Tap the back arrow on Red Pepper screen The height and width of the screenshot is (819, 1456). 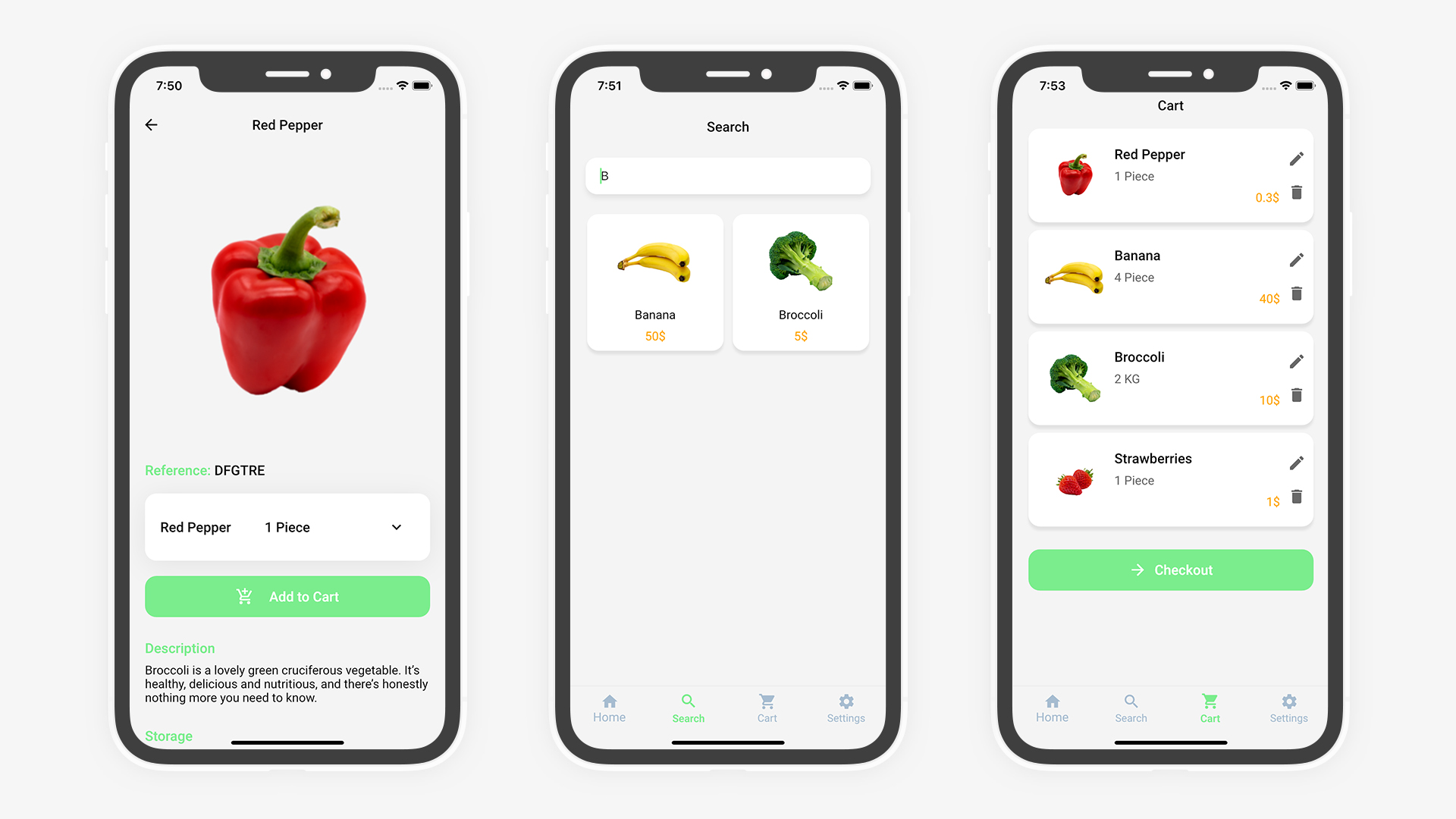pos(154,125)
